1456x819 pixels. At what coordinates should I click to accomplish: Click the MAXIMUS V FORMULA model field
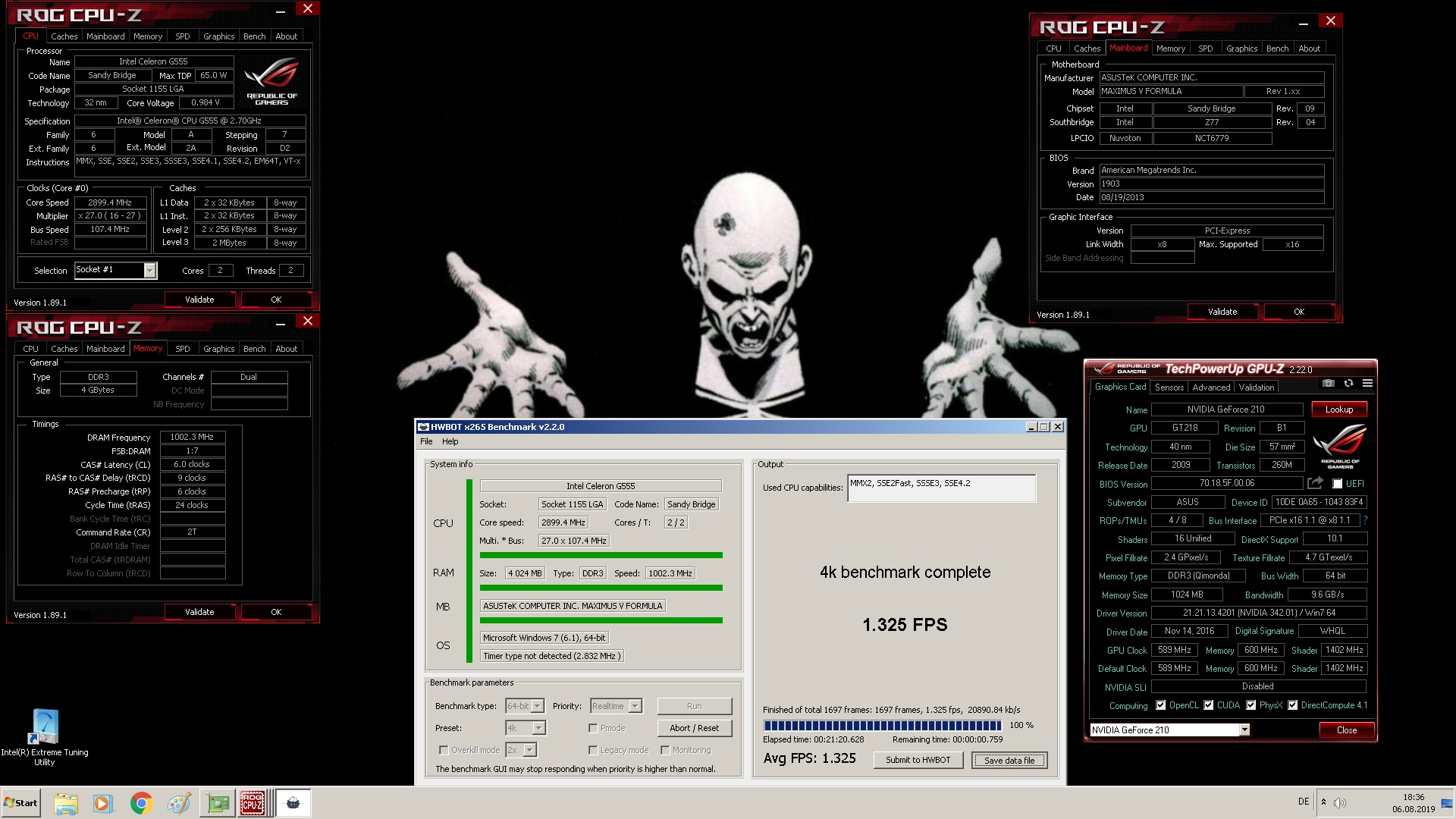click(x=1172, y=92)
